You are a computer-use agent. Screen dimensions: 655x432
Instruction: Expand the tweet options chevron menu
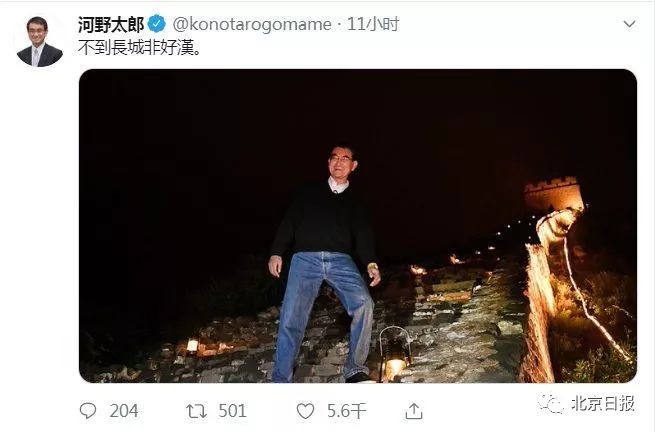pyautogui.click(x=629, y=24)
